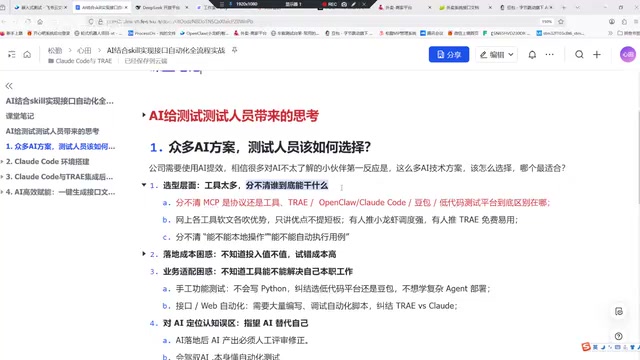Expand outline item 2. Claude Code 环境搭建
Screen dimensions: 640x360
pos(2,162)
